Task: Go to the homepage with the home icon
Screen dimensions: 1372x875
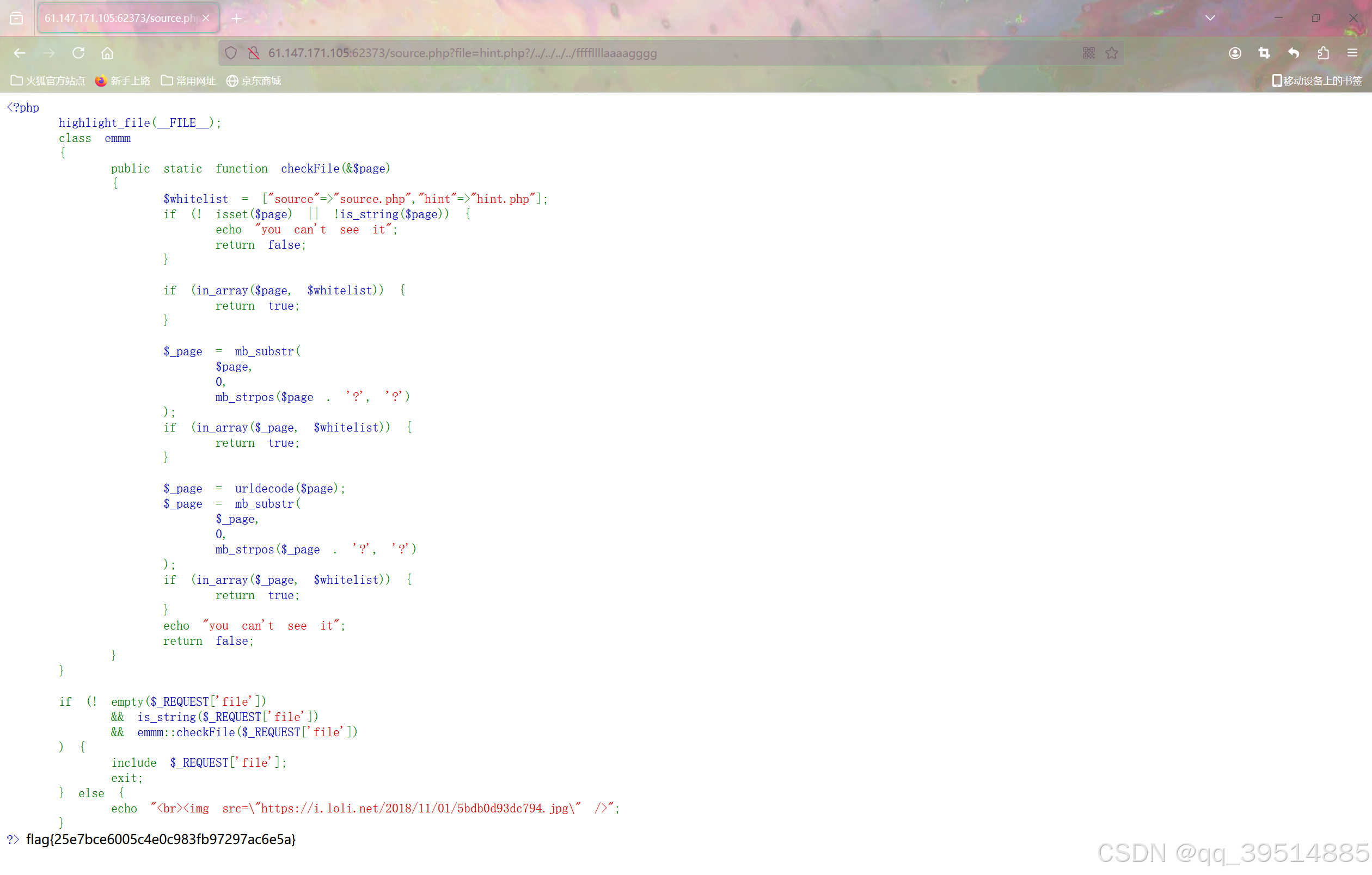Action: [x=107, y=53]
